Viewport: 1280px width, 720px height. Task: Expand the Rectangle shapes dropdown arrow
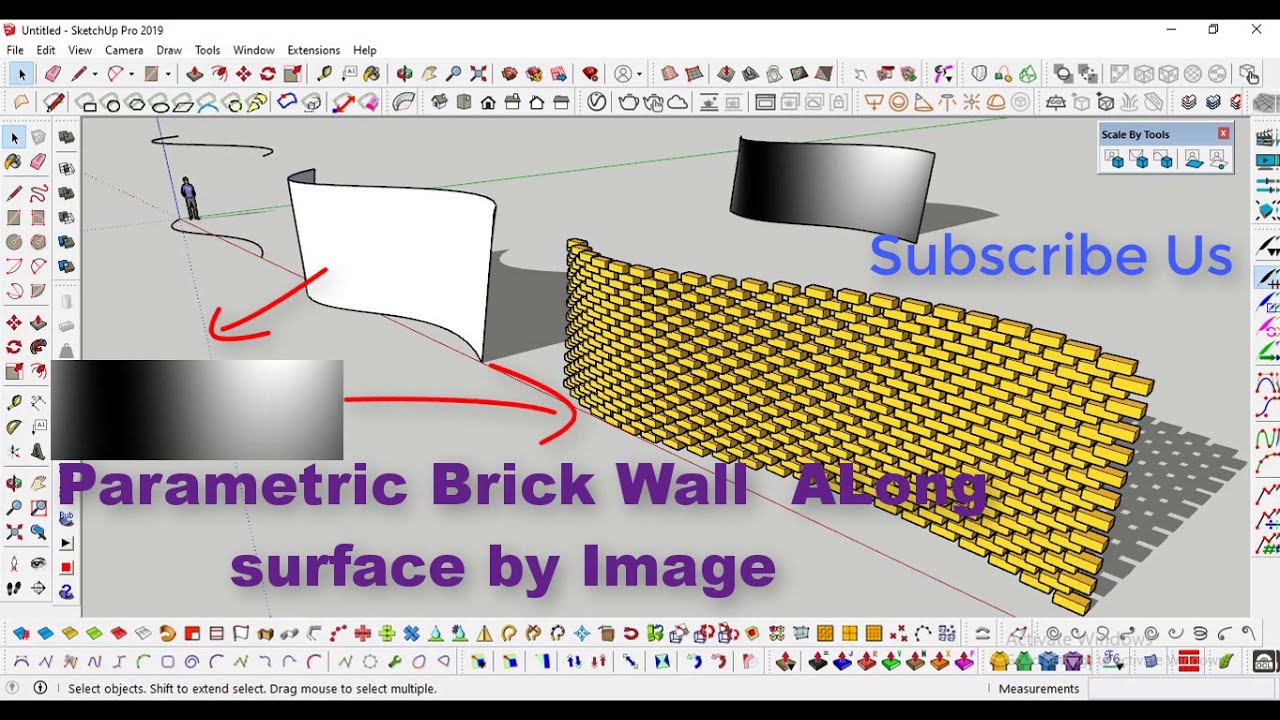[x=168, y=74]
